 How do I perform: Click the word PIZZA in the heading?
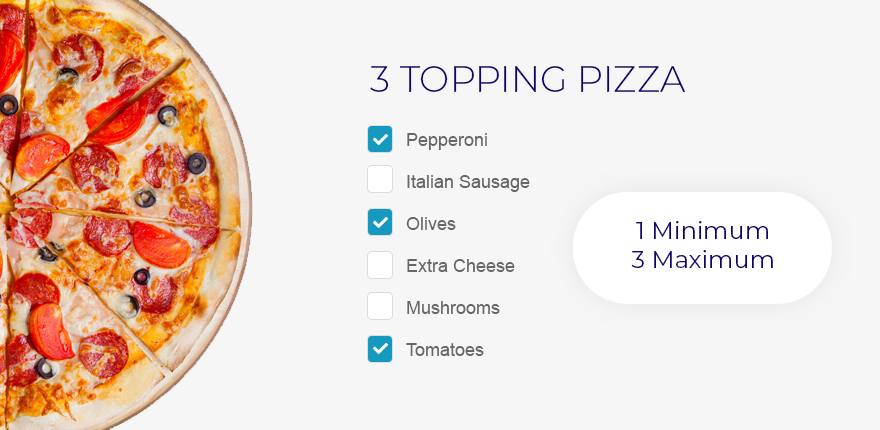point(632,79)
